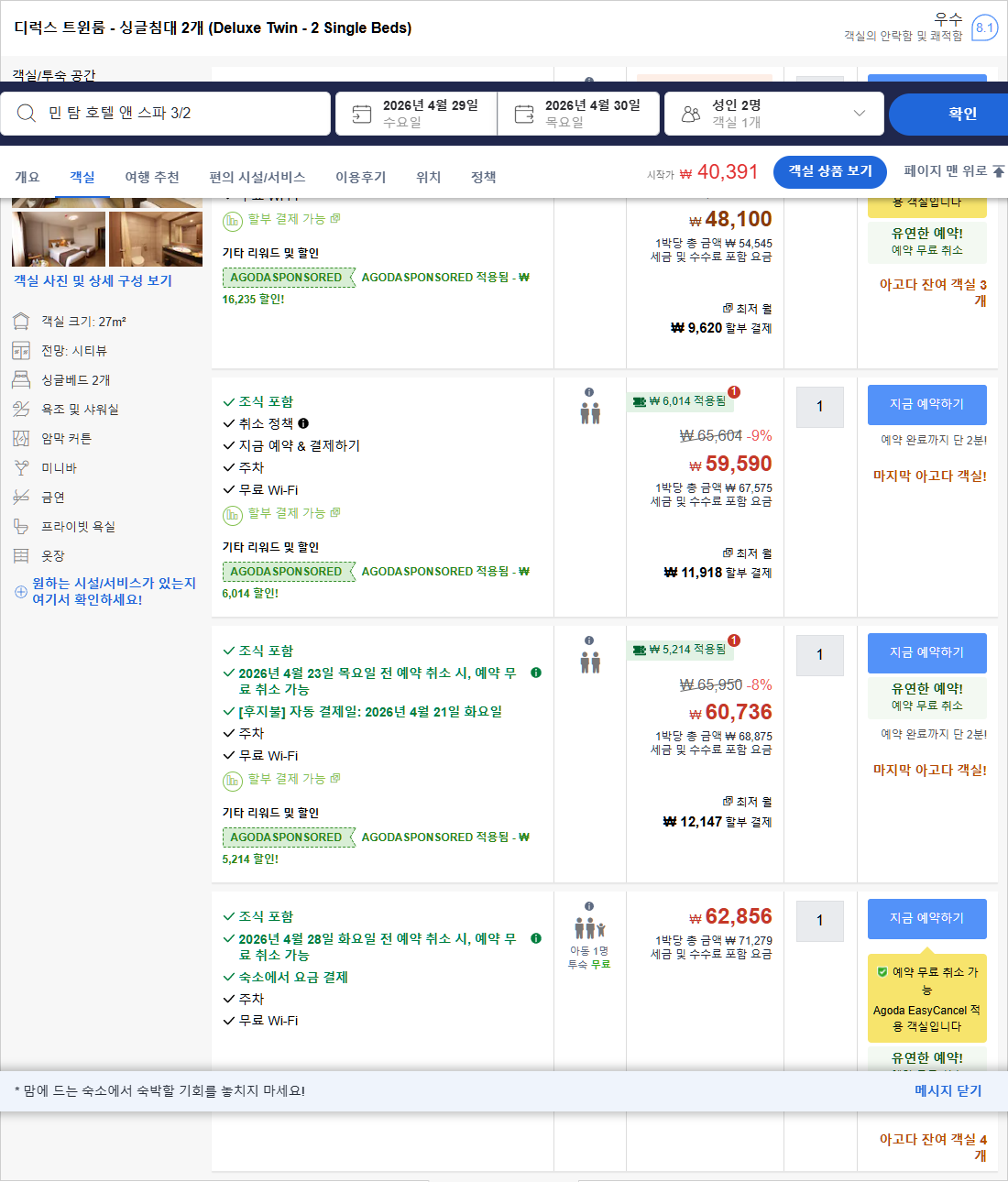Click the two-adult occupancy icon on the ₩59,590 room
The image size is (1008, 1182).
(x=588, y=412)
